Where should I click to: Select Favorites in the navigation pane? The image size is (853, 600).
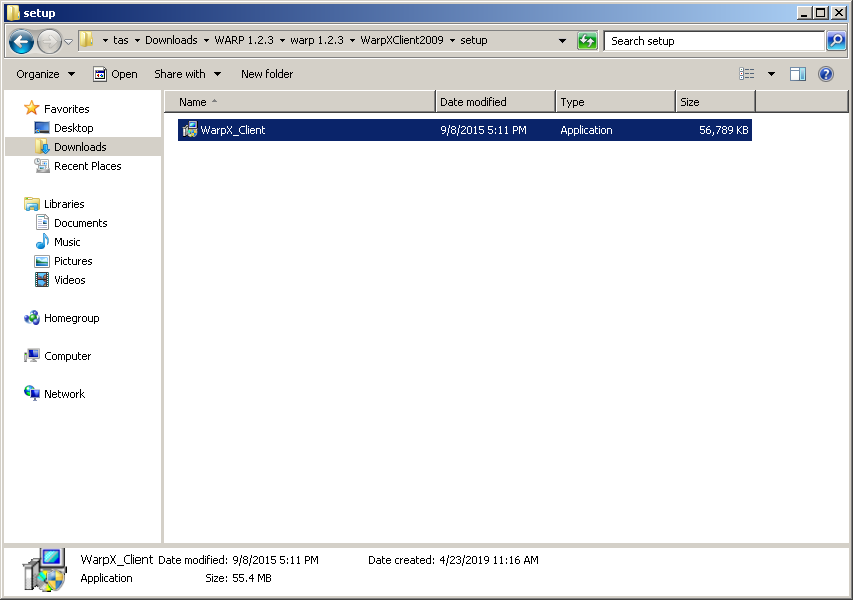66,109
